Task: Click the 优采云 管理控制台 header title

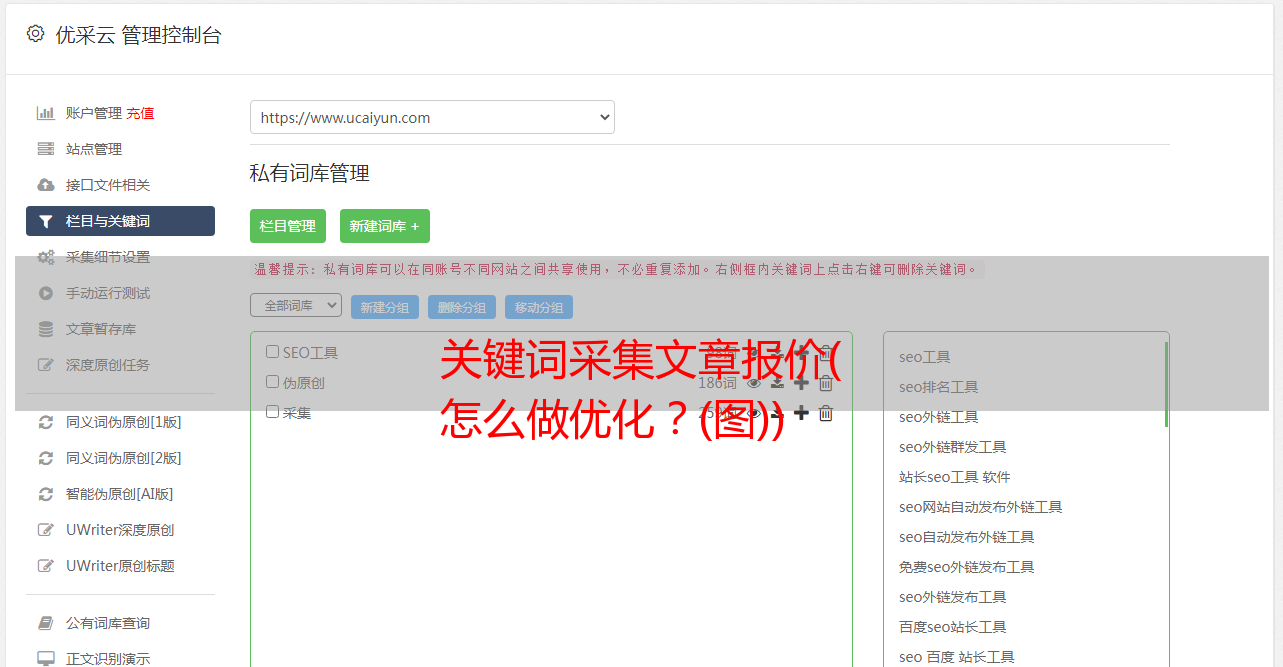Action: [138, 35]
